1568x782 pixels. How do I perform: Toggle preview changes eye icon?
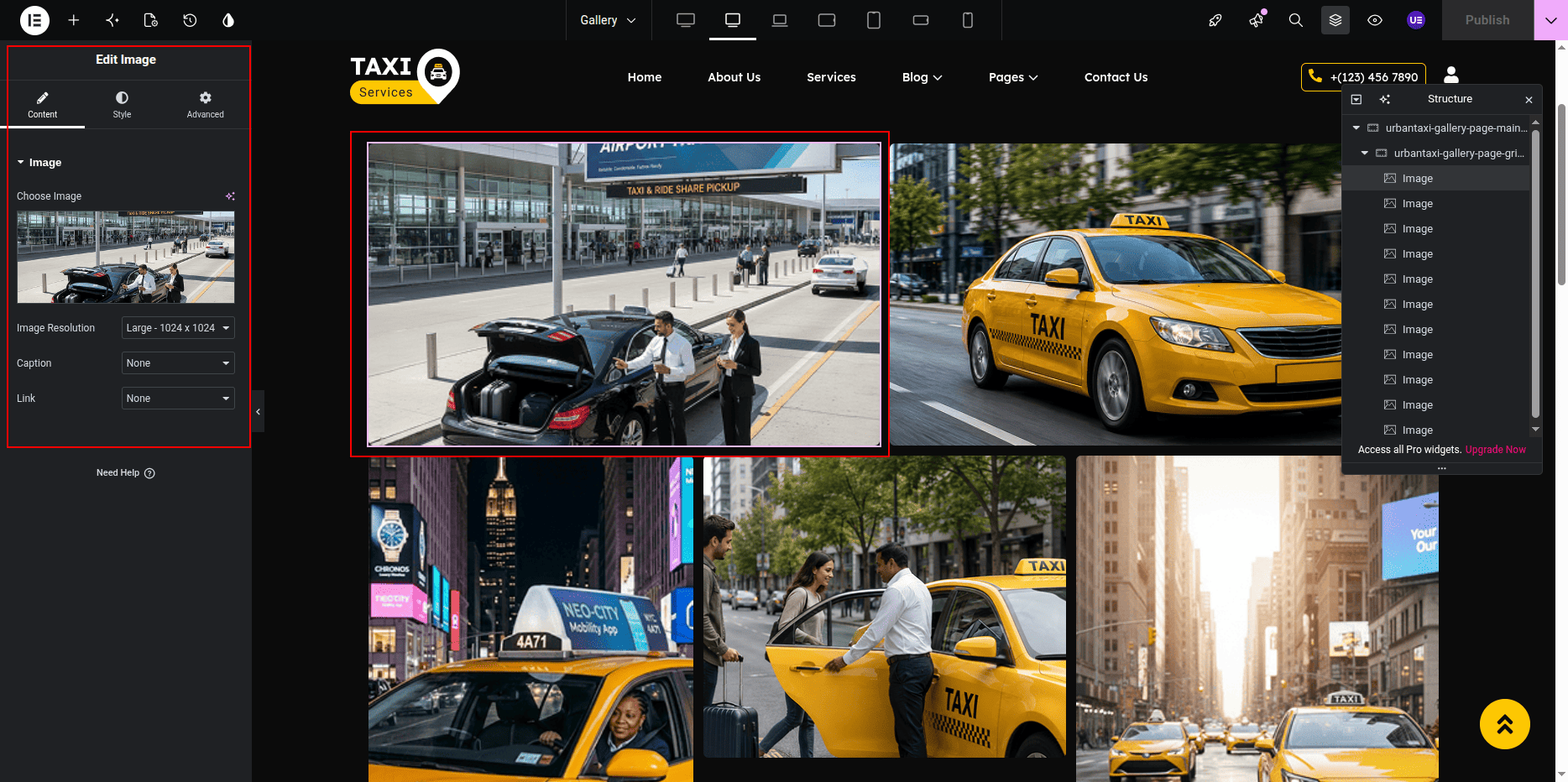pos(1375,20)
